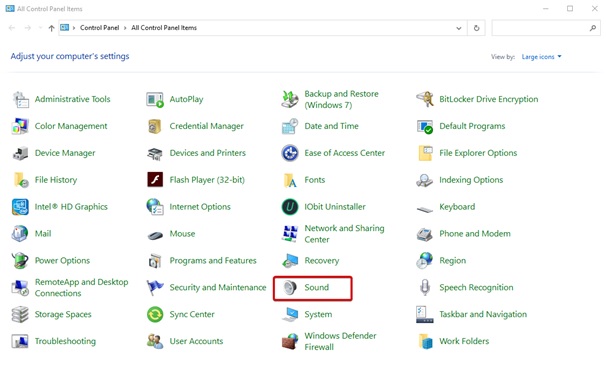The image size is (606, 381).
Task: Open the Fonts folder icon
Action: 290,180
